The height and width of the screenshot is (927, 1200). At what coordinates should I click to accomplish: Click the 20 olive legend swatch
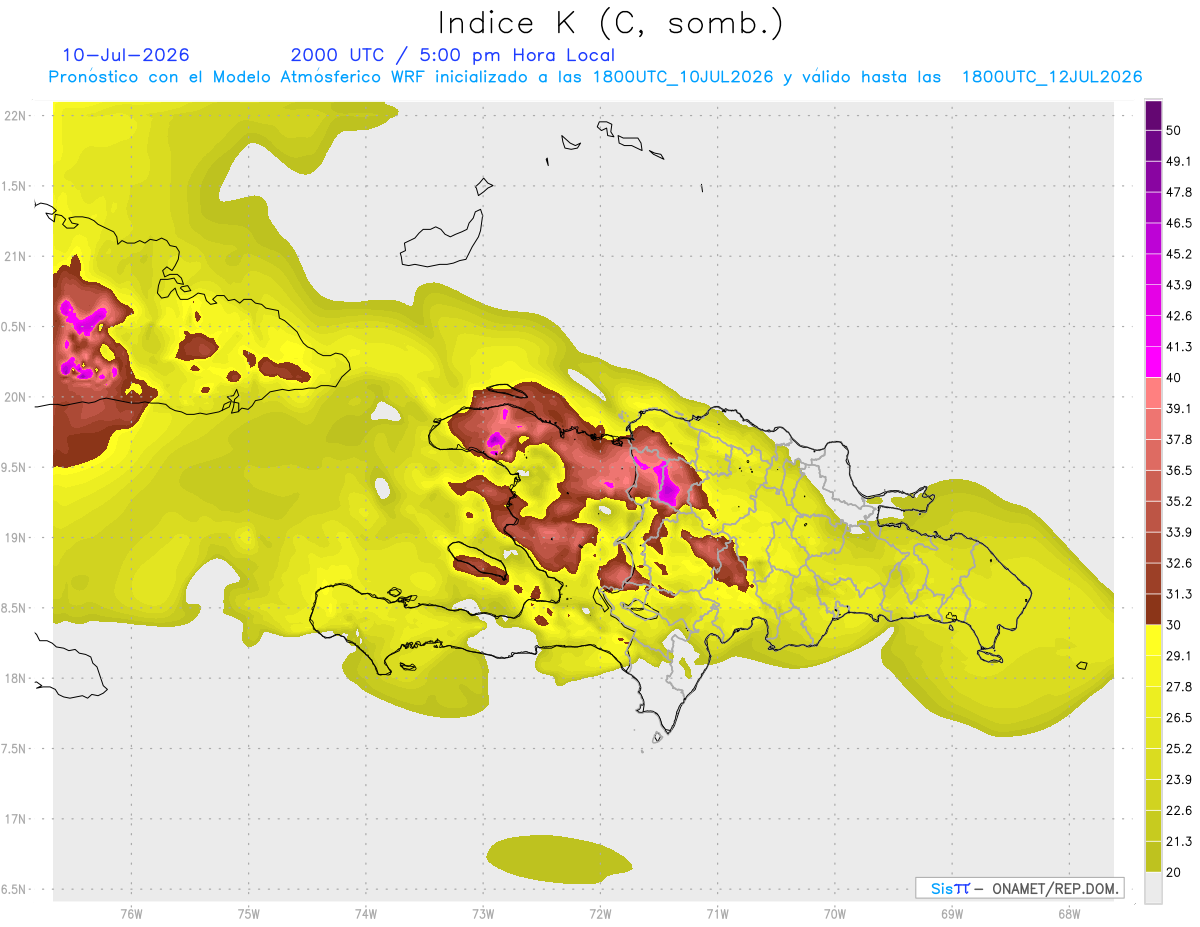tap(1153, 856)
